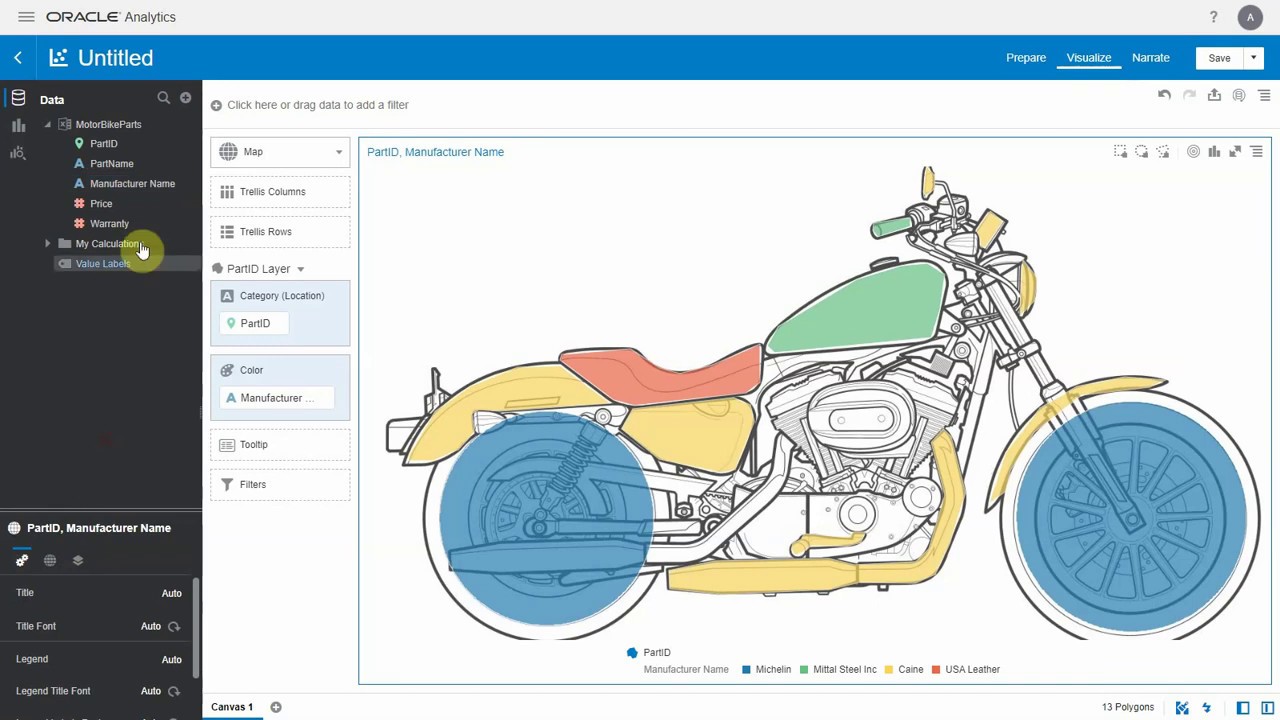Image resolution: width=1280 pixels, height=720 pixels.
Task: Open the Data Layers properties tab
Action: coord(78,560)
